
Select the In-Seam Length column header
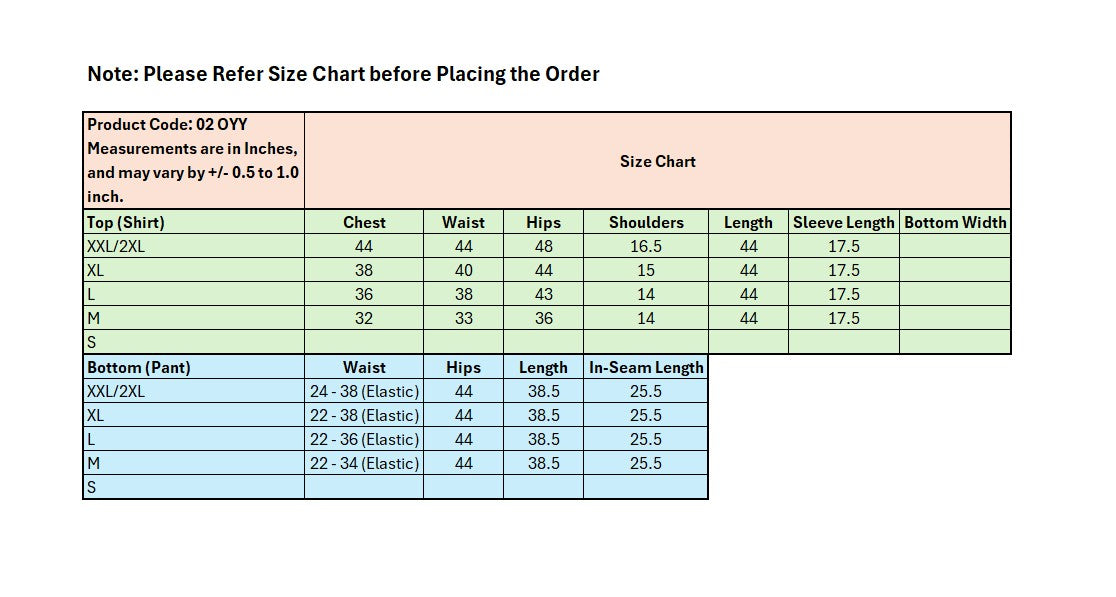coord(646,368)
